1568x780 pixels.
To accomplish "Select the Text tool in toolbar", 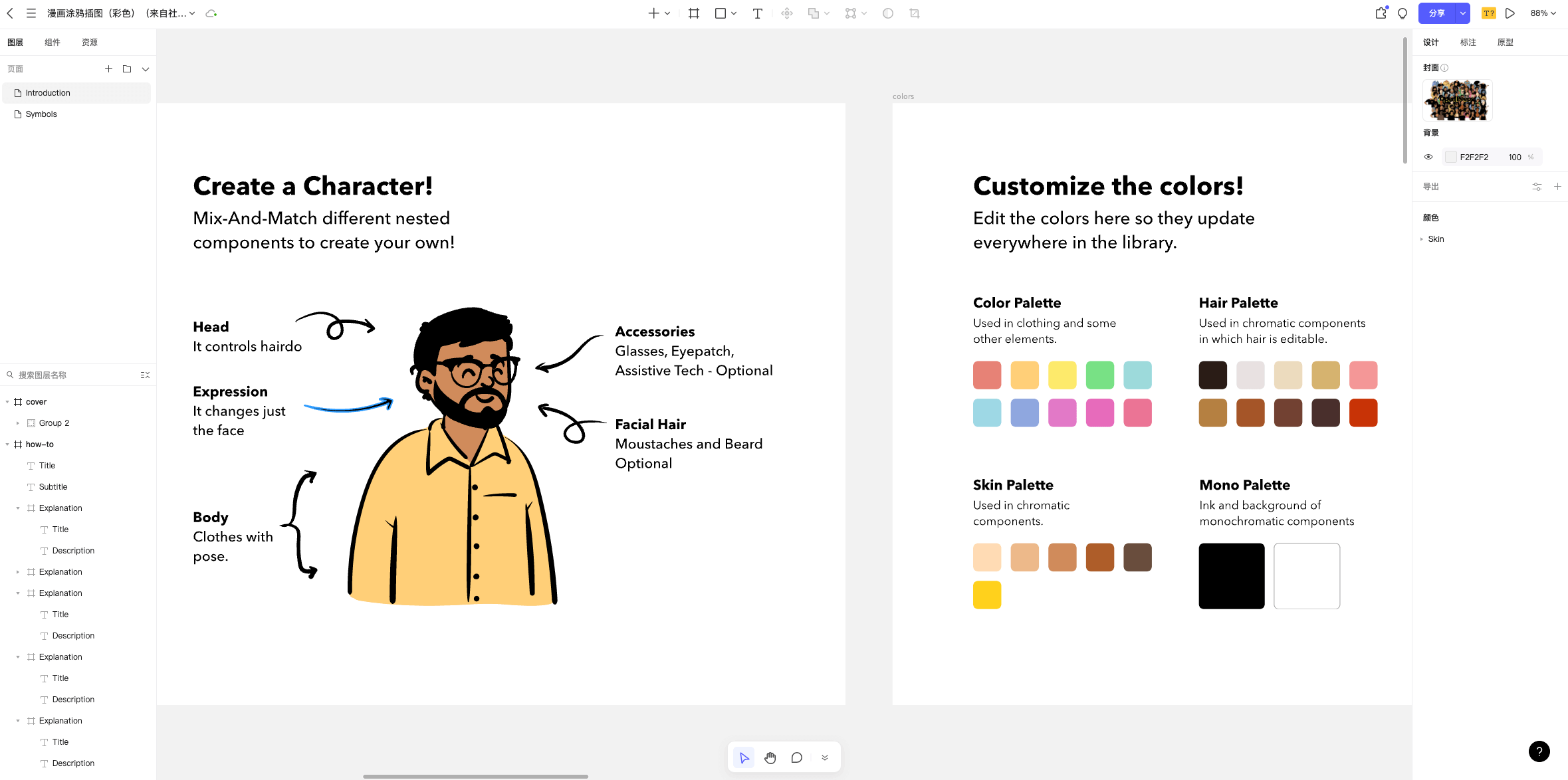I will click(757, 13).
